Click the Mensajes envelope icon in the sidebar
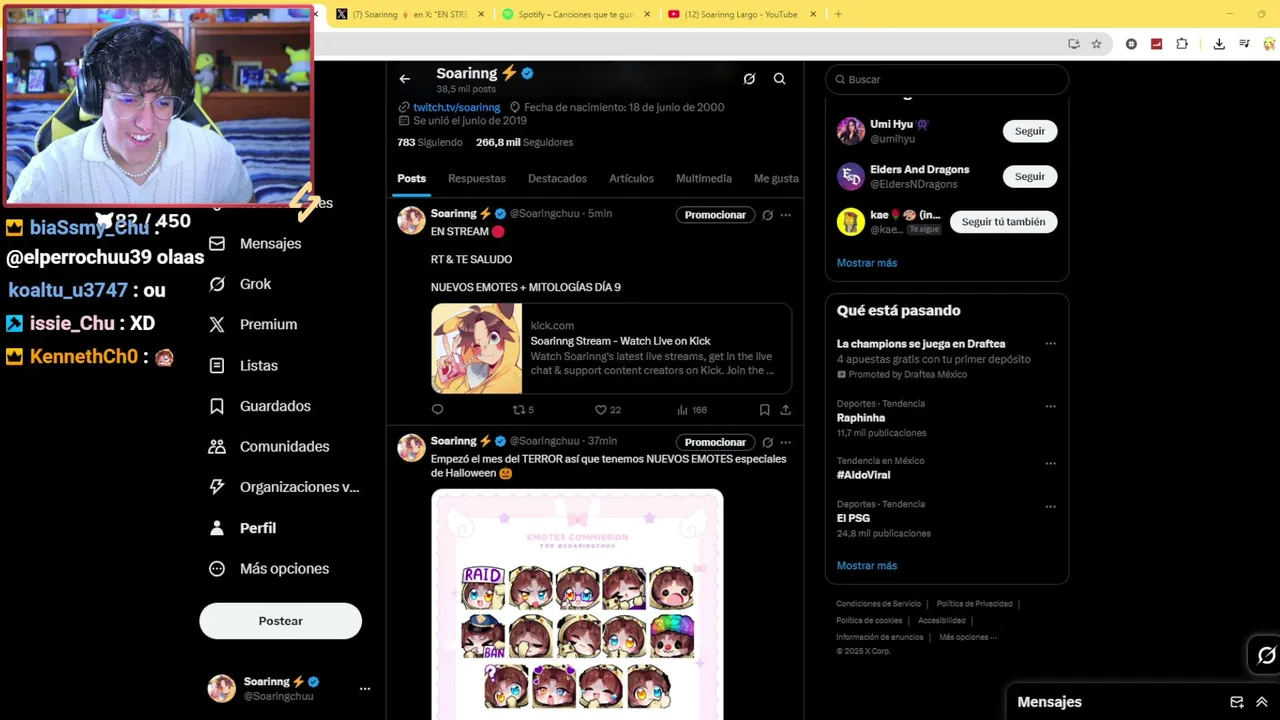 217,243
